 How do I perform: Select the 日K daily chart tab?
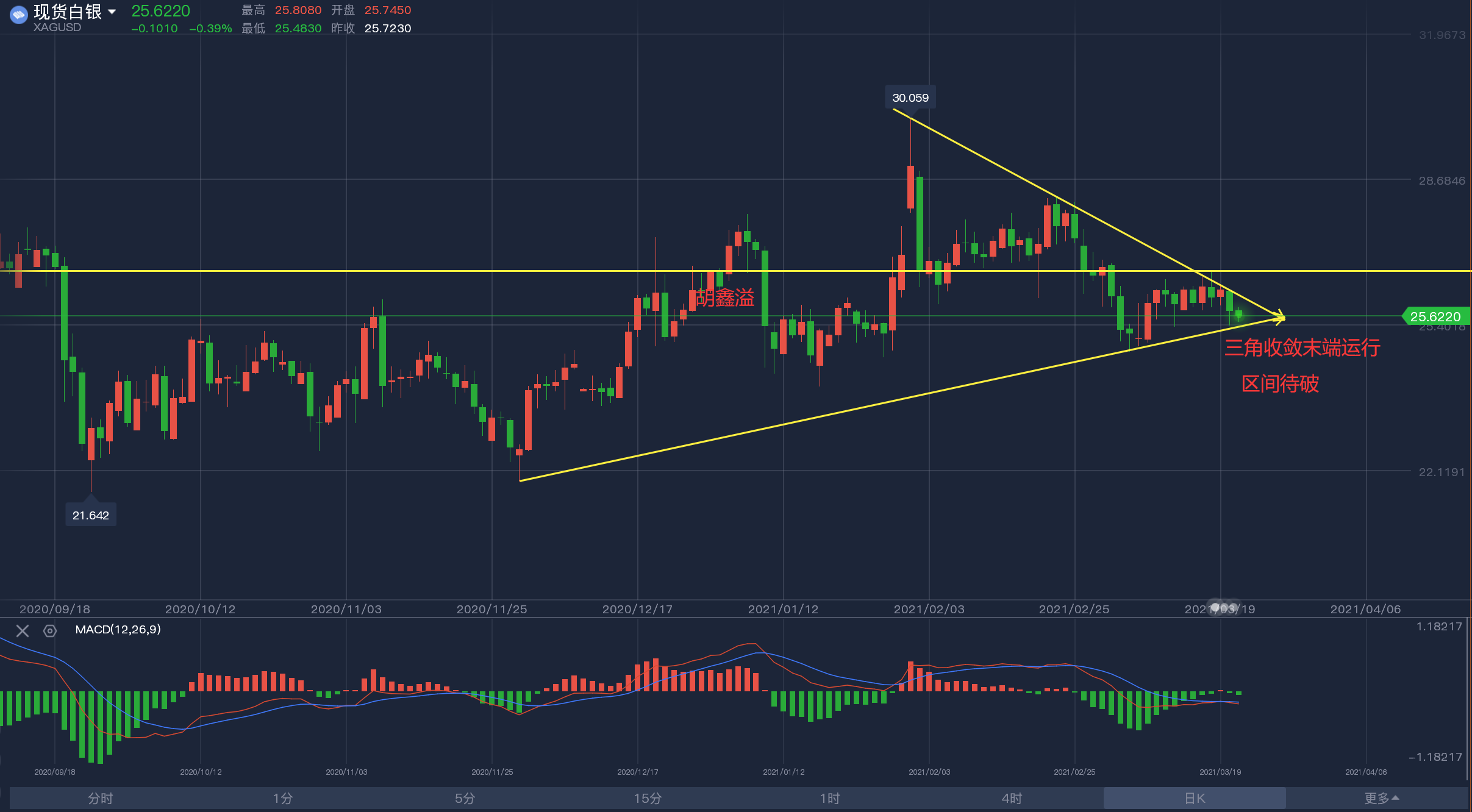(1195, 798)
